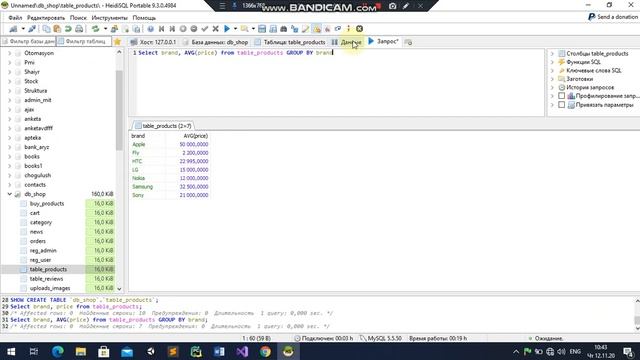Open the session manager icon
This screenshot has height=360, width=640.
click(13, 29)
